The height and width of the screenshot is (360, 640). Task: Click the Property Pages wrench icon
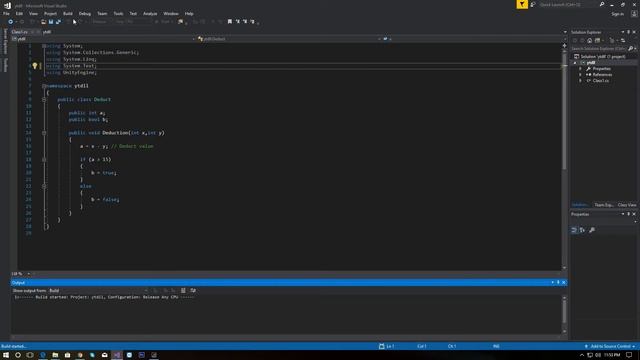pos(592,230)
